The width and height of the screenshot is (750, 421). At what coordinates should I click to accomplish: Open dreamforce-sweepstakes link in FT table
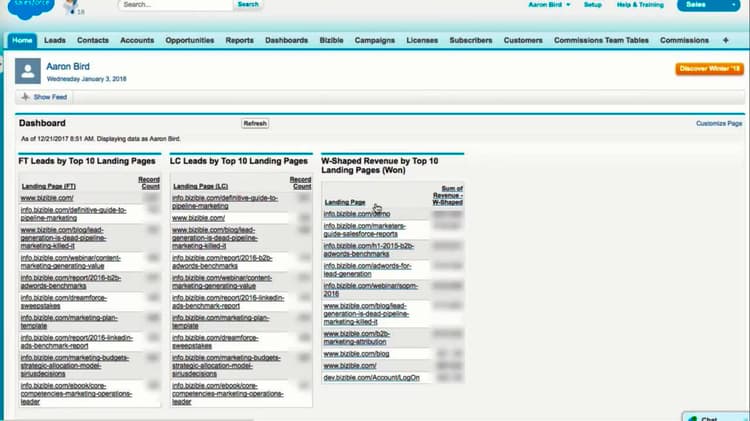tap(64, 302)
